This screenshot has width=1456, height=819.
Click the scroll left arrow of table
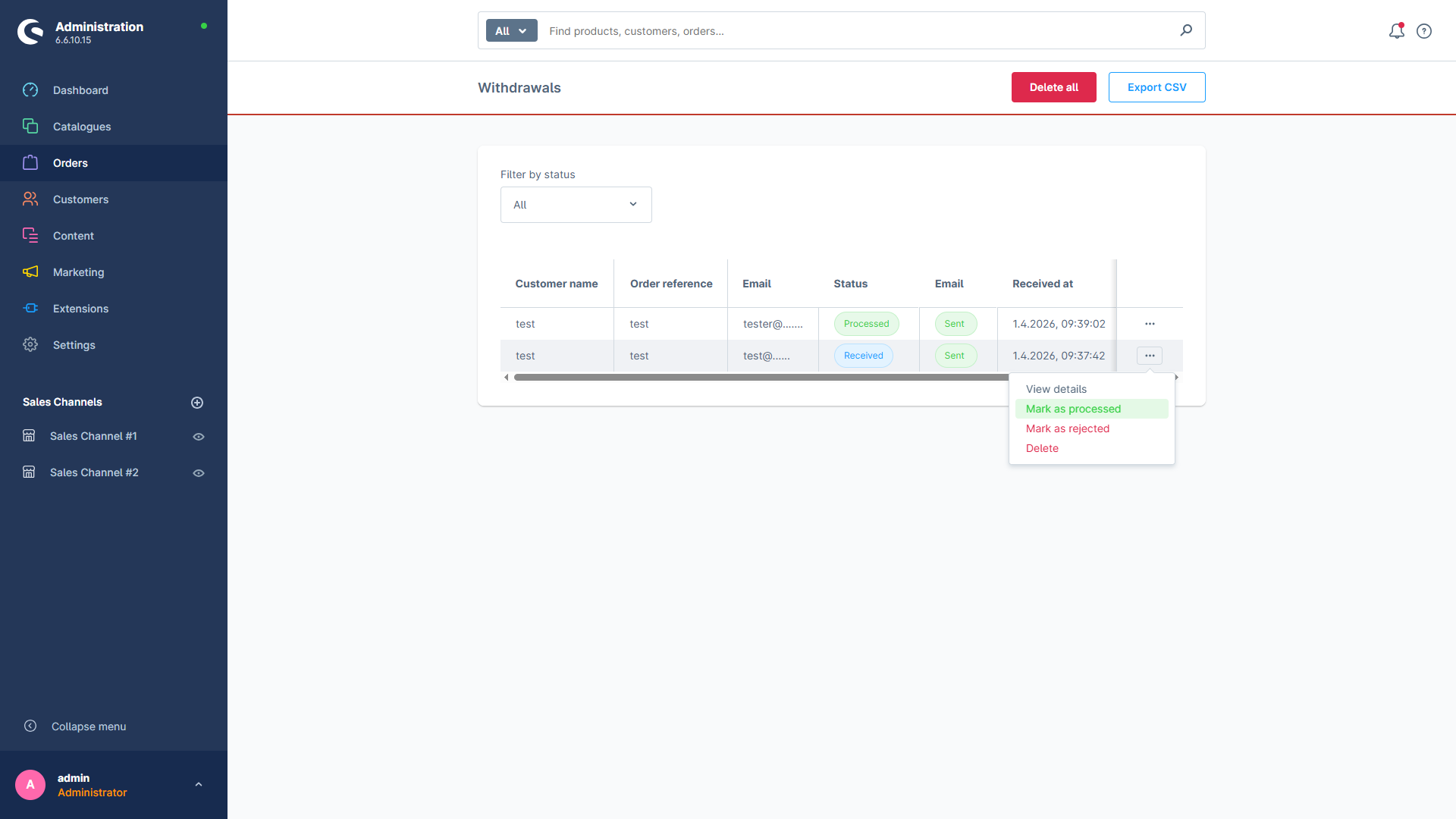506,377
